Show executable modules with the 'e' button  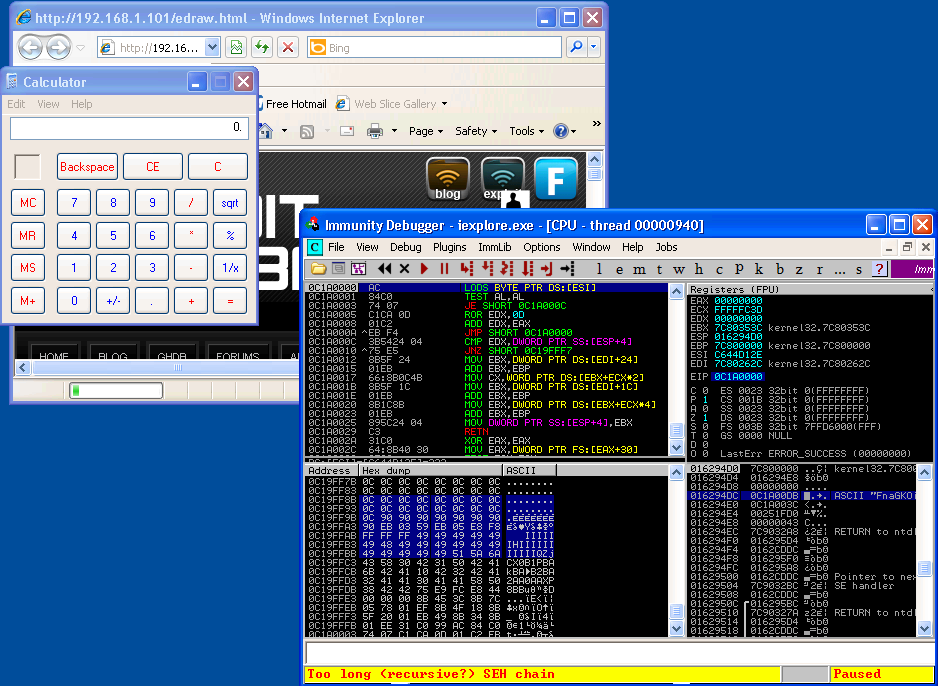tap(619, 269)
